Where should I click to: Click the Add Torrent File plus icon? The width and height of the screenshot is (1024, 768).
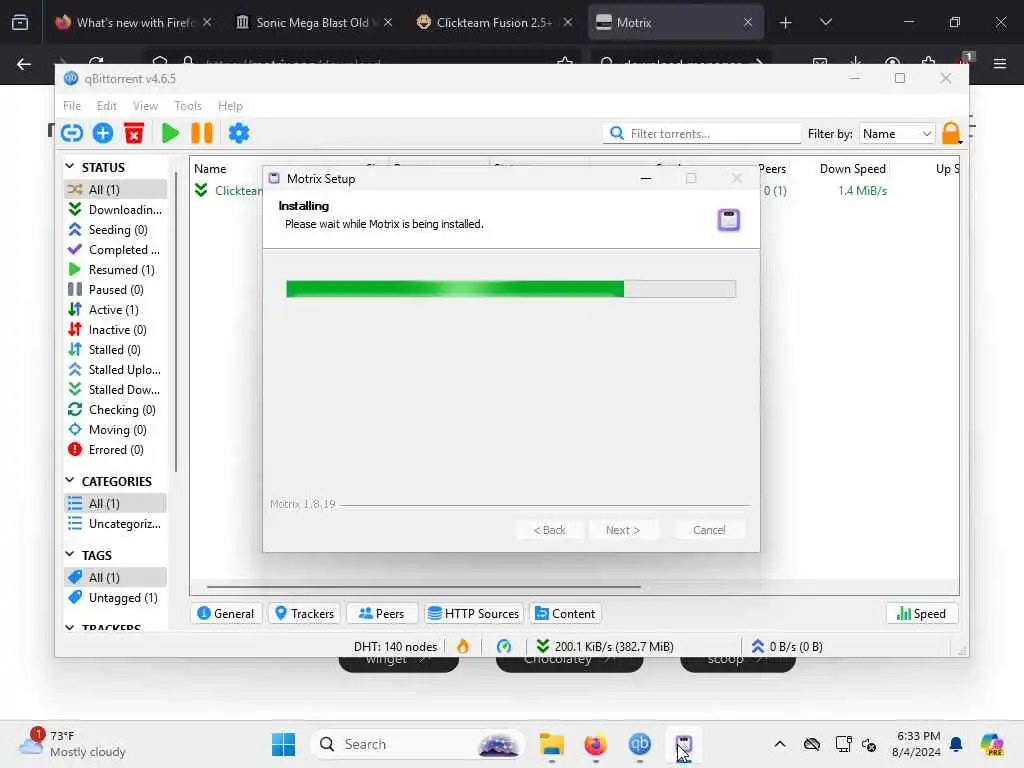pyautogui.click(x=103, y=133)
